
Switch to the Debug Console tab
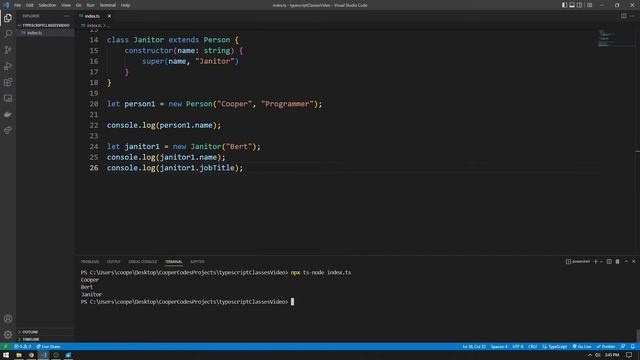point(142,262)
